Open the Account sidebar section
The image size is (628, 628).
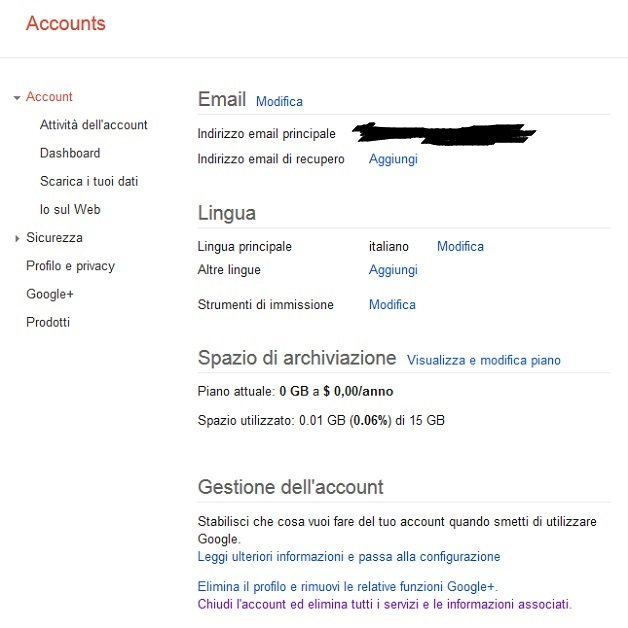tap(49, 97)
